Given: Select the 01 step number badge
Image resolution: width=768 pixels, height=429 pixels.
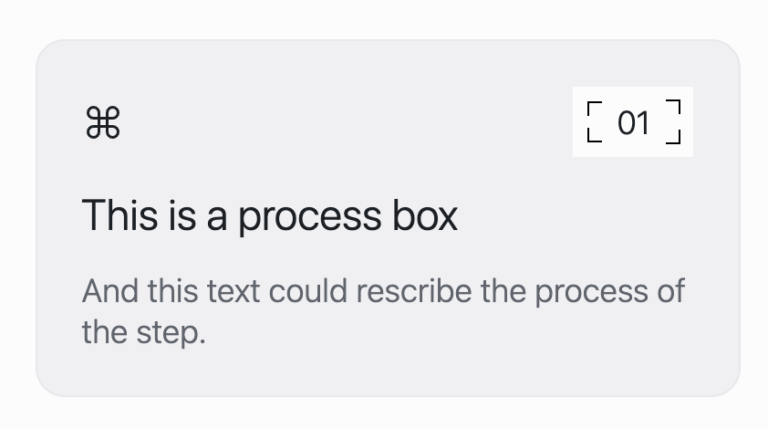Looking at the screenshot, I should 633,122.
